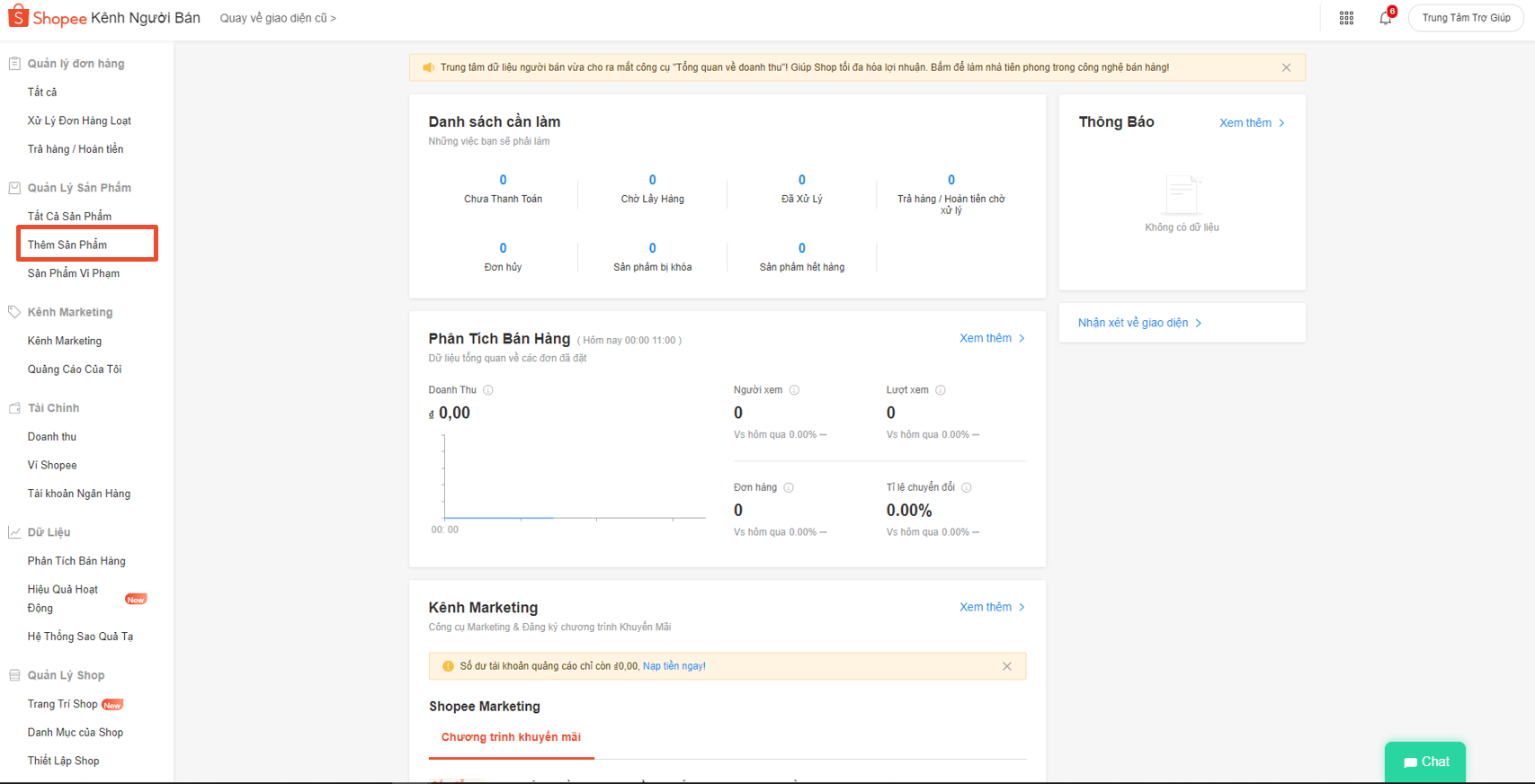Open Chờ Lấy Hàng count
Screen dimensions: 1535x784
click(653, 180)
